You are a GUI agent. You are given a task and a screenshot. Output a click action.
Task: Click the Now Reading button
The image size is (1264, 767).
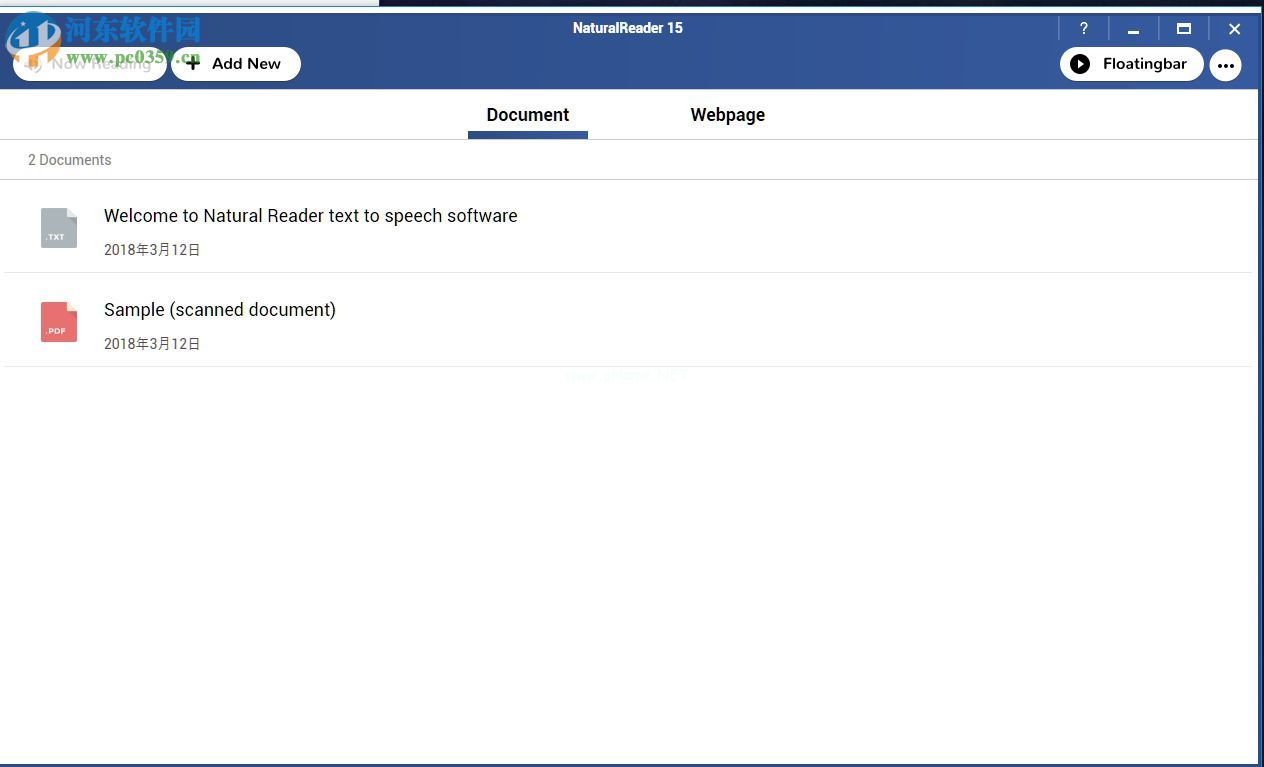click(89, 63)
